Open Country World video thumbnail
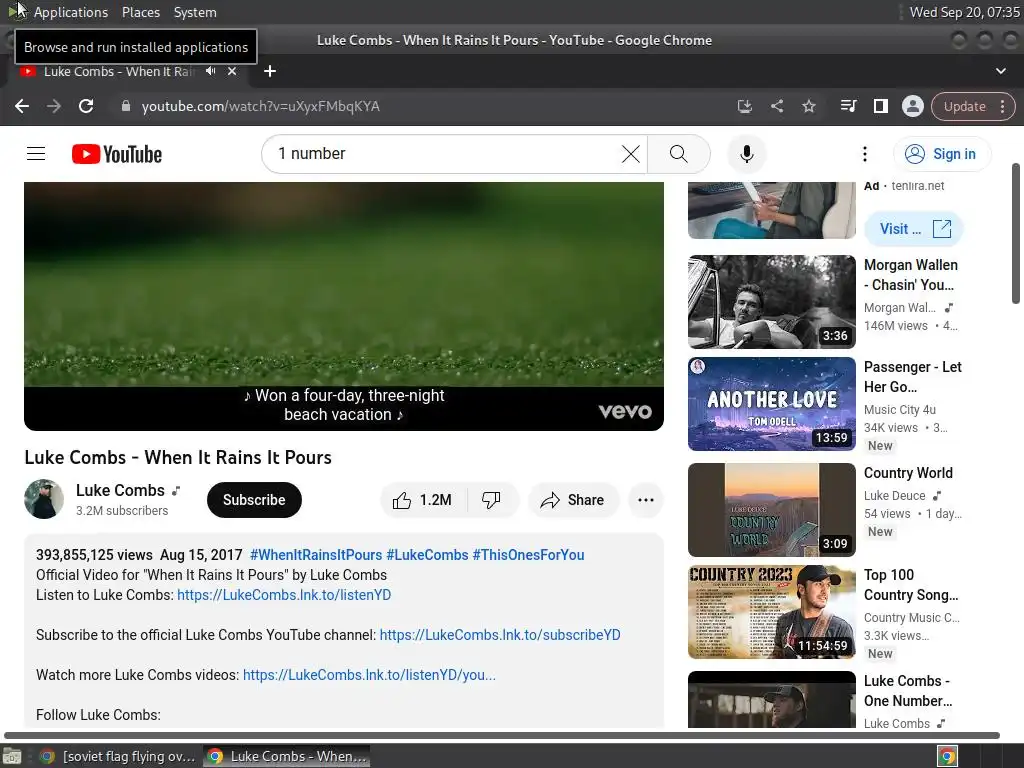Image resolution: width=1024 pixels, height=768 pixels. [x=771, y=510]
